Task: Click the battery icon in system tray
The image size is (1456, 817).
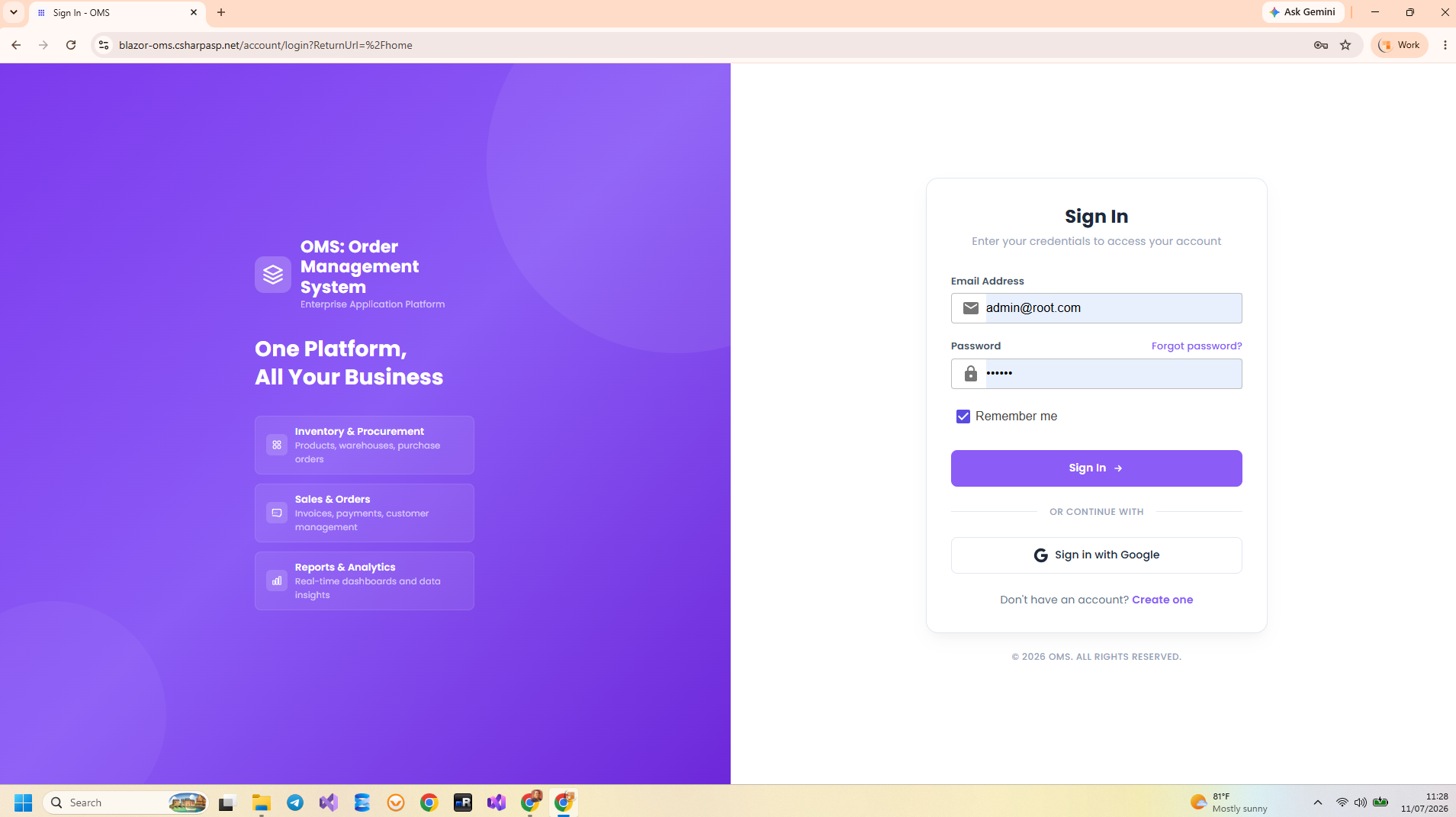Action: [1380, 803]
